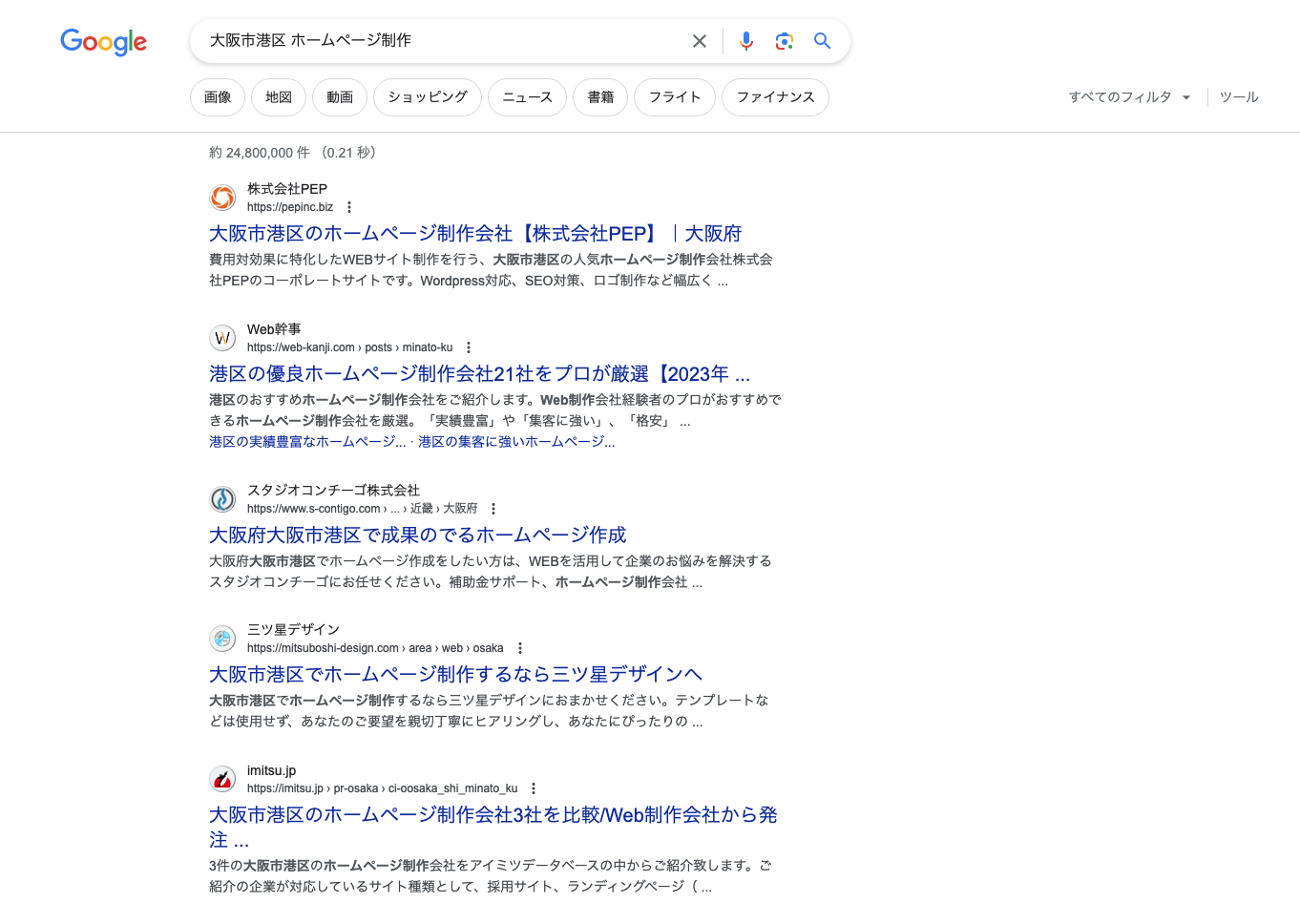Image resolution: width=1300 pixels, height=924 pixels.
Task: Open sitelink 港区の実績豊富なホームページ
Action: pyautogui.click(x=307, y=442)
